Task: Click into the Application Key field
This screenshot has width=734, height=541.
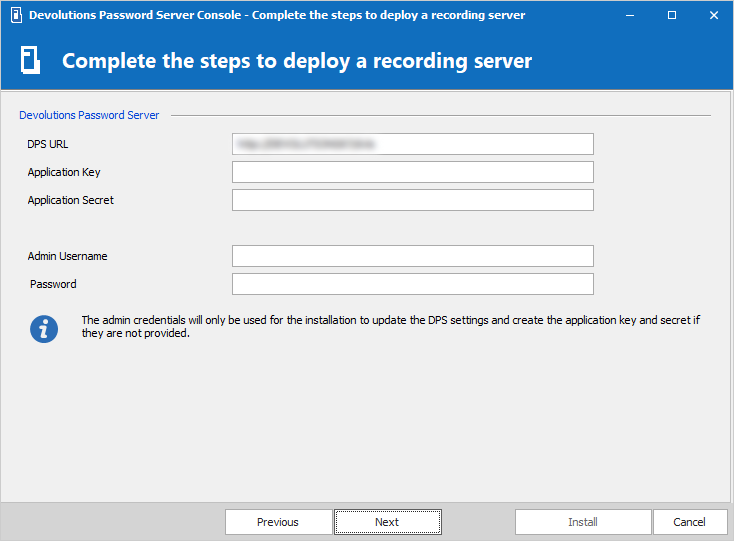Action: [412, 172]
